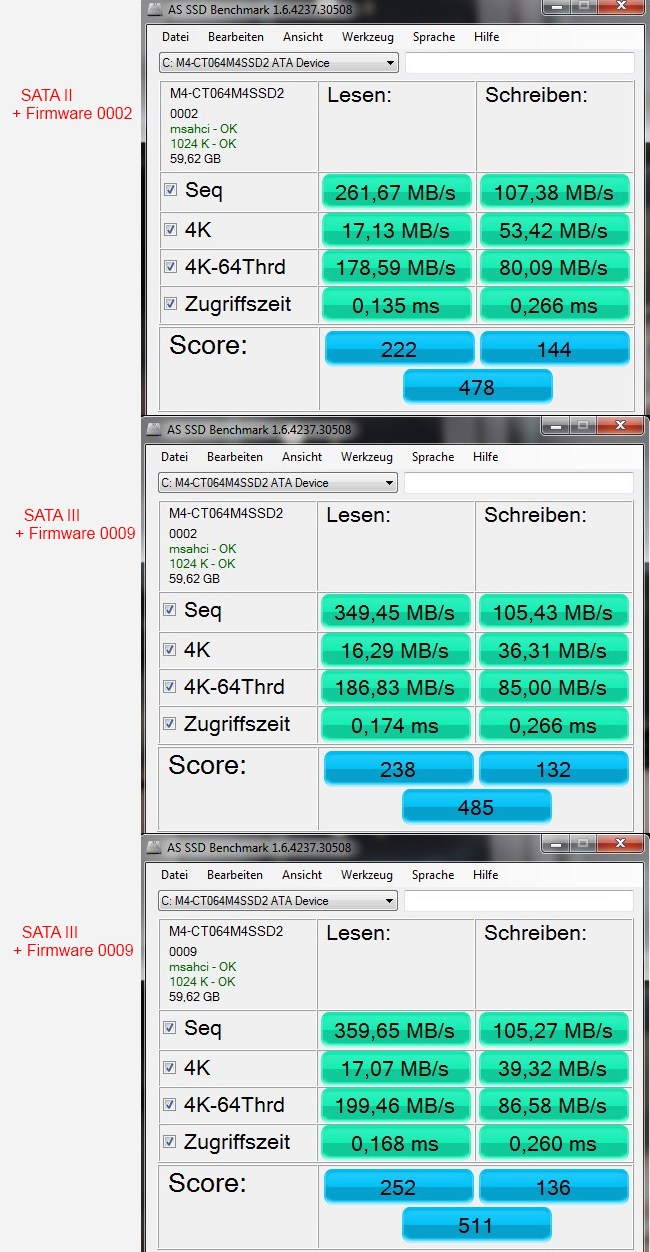Viewport: 650px width, 1252px height.
Task: Click the 349,45 MB/s Seq read result
Action: point(395,611)
